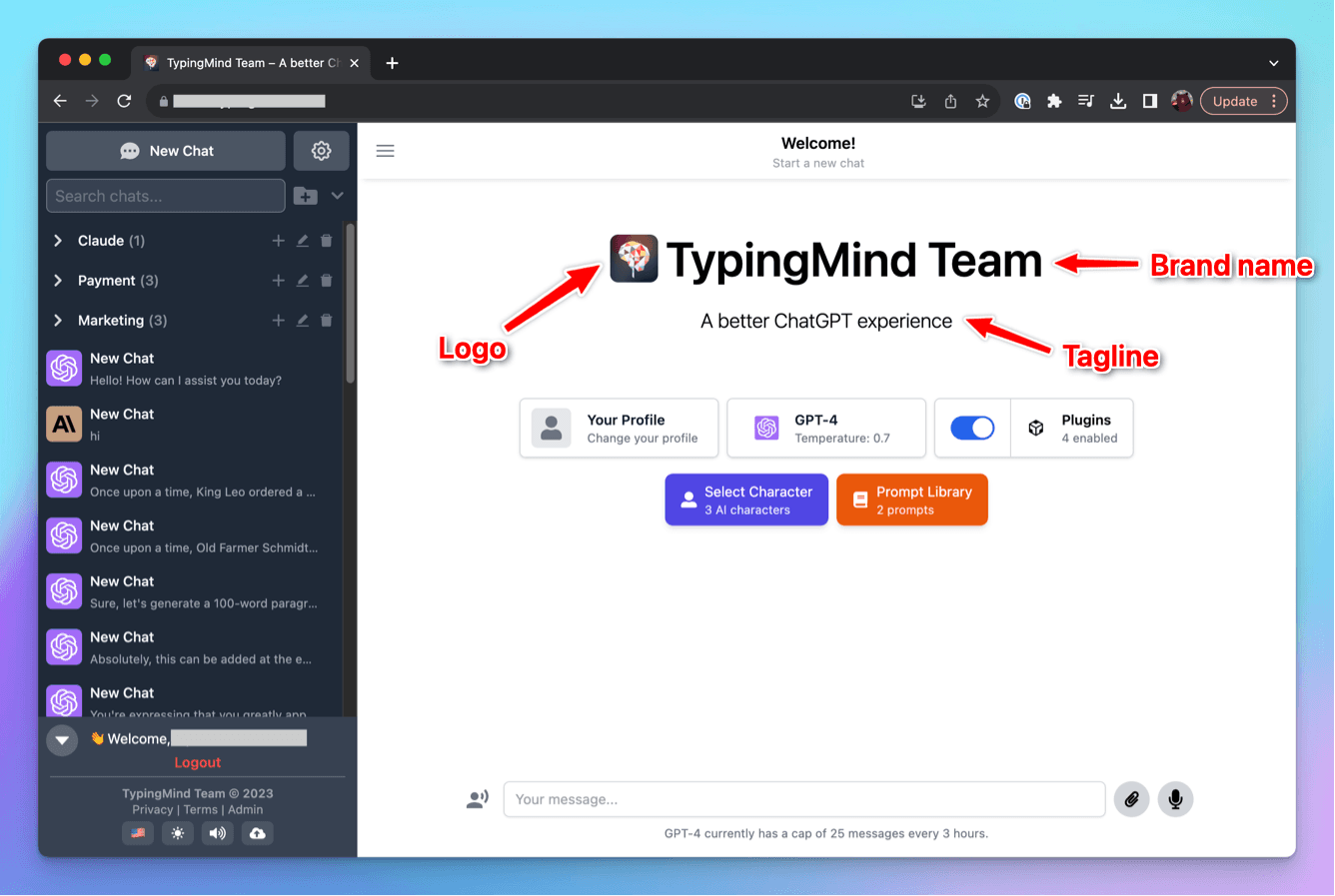Add a chat to the Claude folder
Screen dimensions: 1335x896
click(278, 241)
